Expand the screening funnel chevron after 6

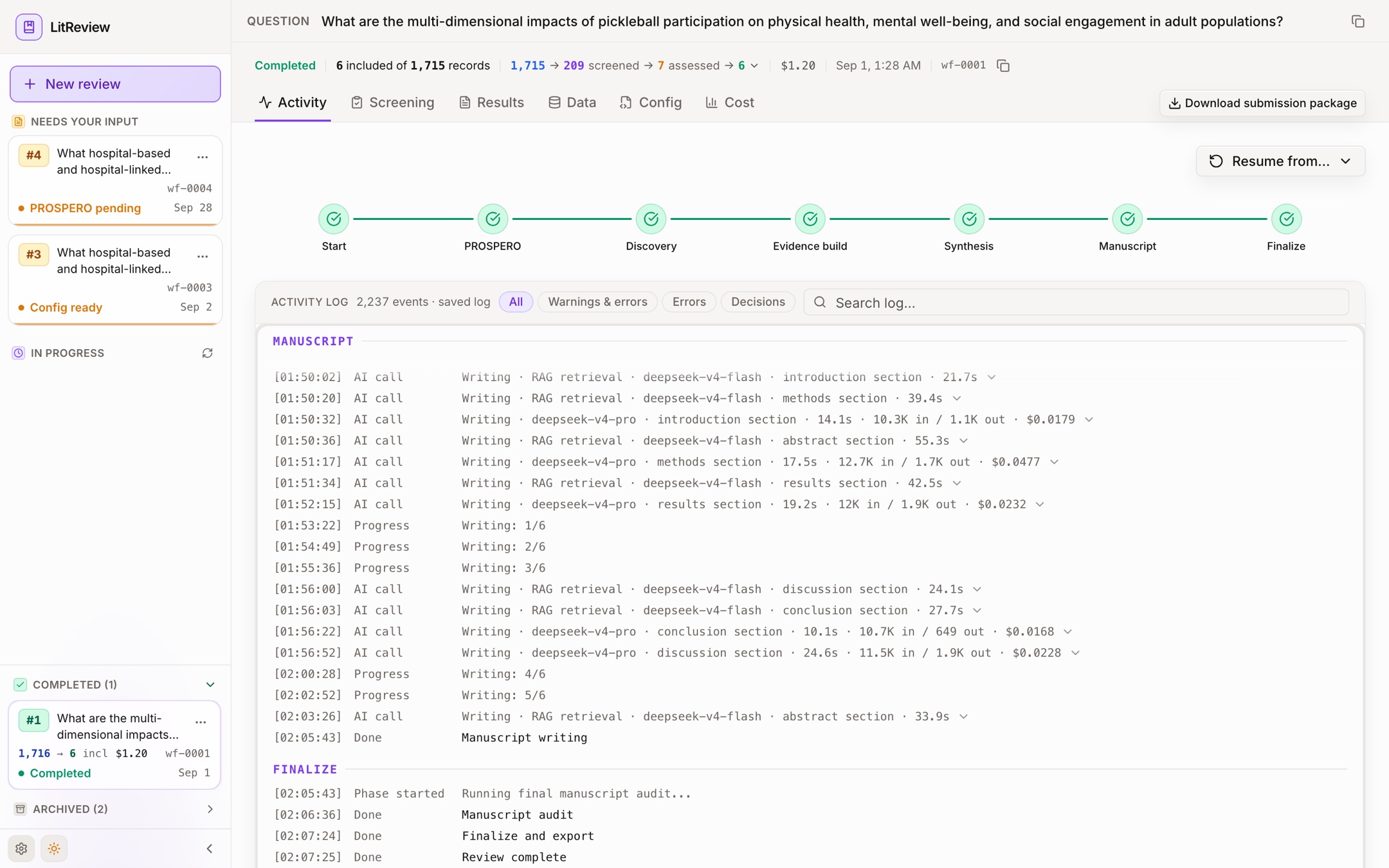point(754,66)
